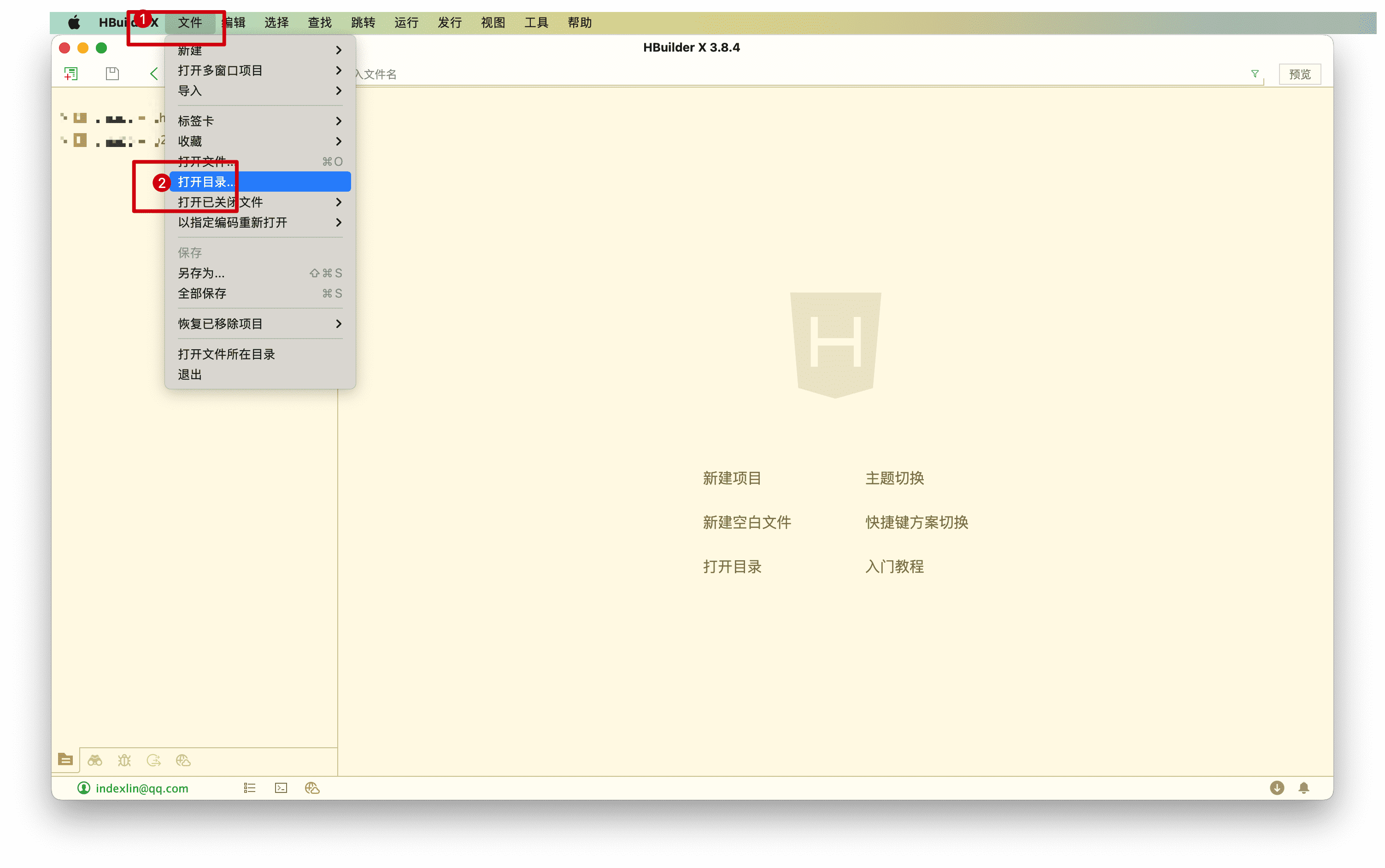Open the 视图 menu in menu bar

[493, 23]
